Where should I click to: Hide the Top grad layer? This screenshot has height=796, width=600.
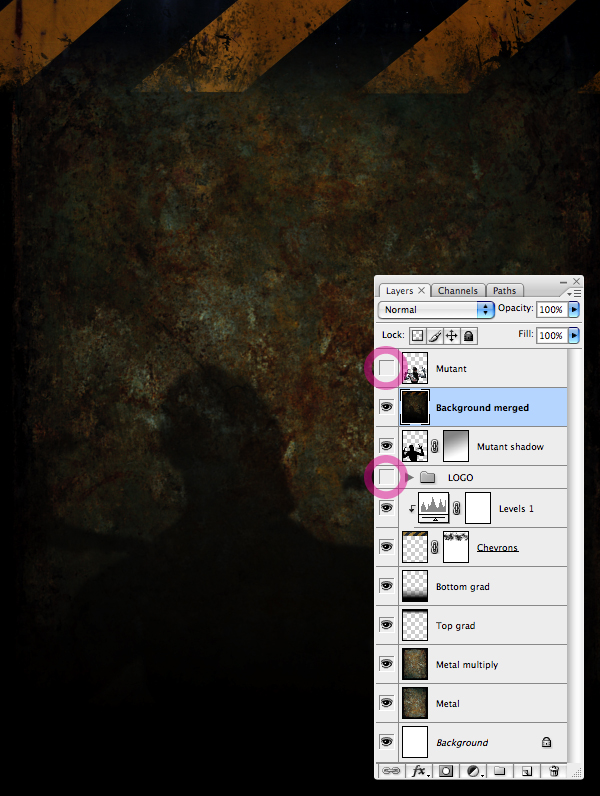[x=386, y=625]
